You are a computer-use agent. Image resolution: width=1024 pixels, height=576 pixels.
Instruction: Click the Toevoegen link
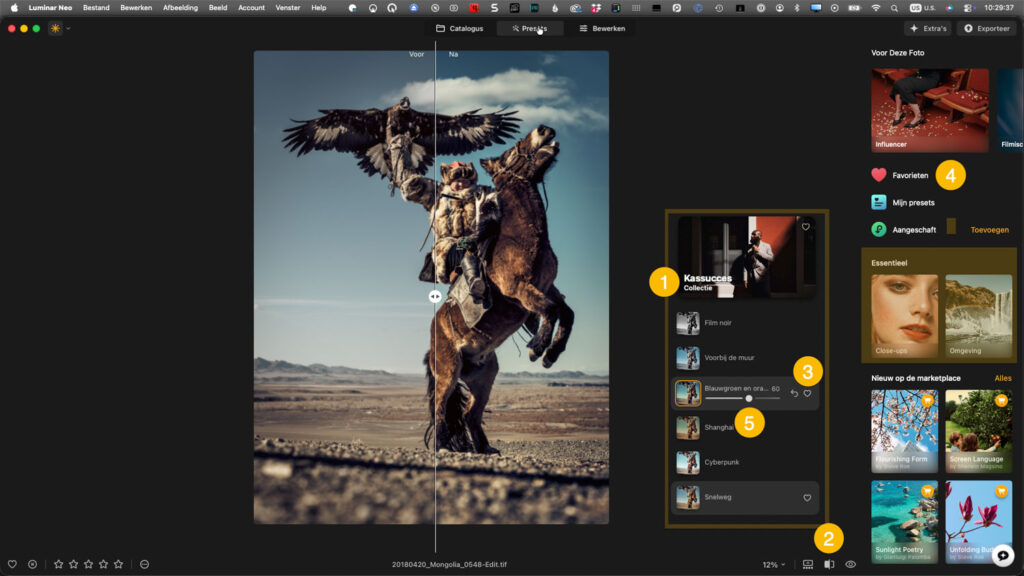click(989, 230)
